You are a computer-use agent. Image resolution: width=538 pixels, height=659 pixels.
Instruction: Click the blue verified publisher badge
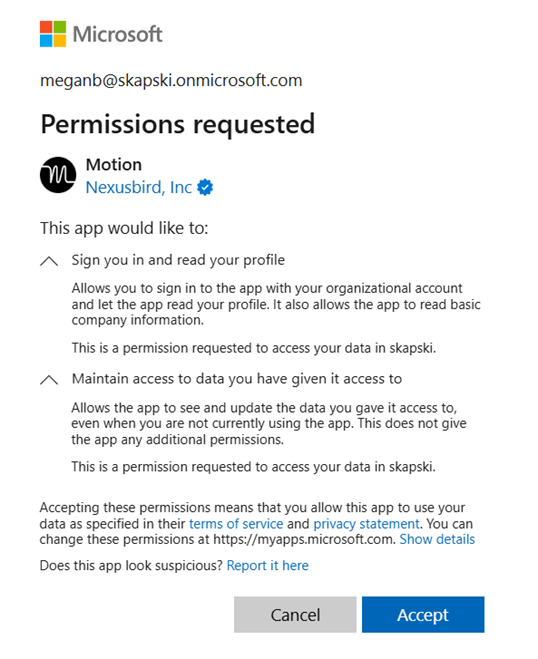tap(205, 187)
